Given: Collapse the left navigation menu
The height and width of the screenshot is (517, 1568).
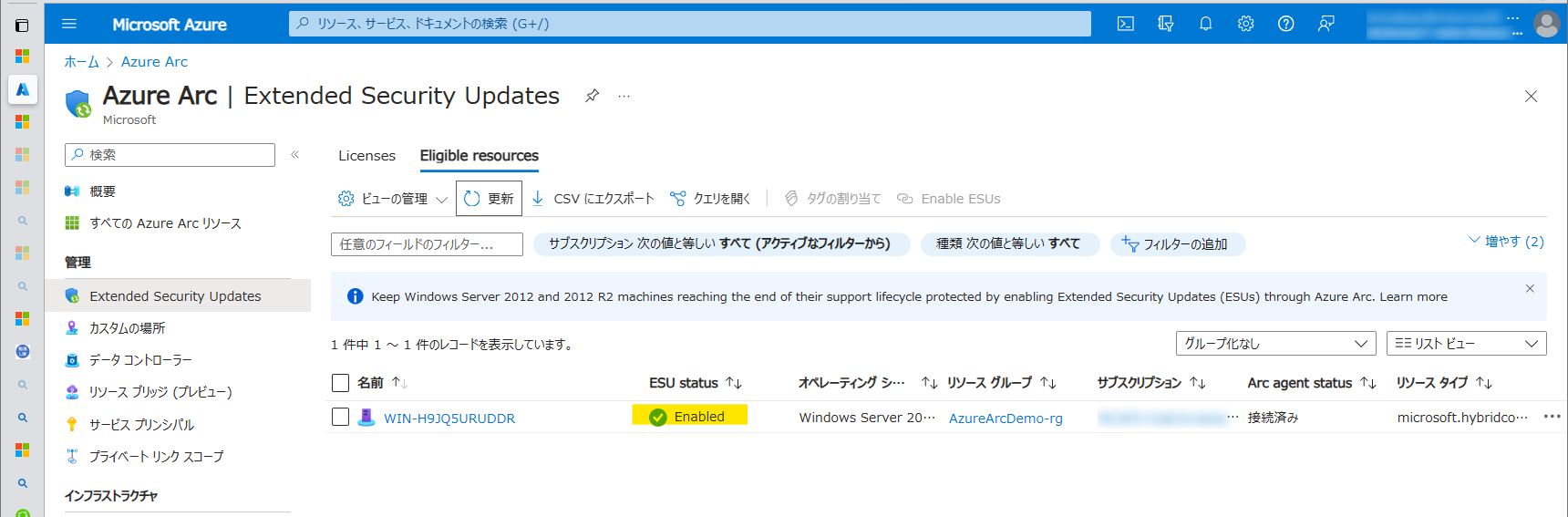Looking at the screenshot, I should click(295, 155).
